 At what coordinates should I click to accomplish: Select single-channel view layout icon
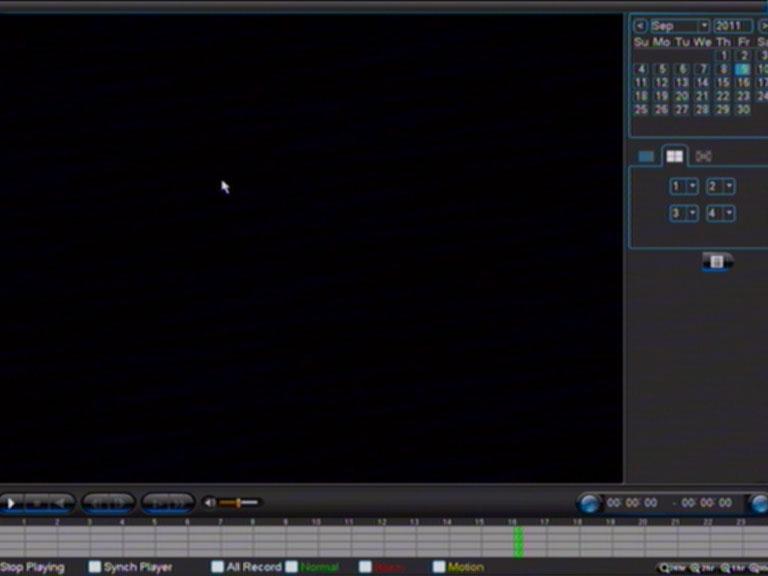646,156
